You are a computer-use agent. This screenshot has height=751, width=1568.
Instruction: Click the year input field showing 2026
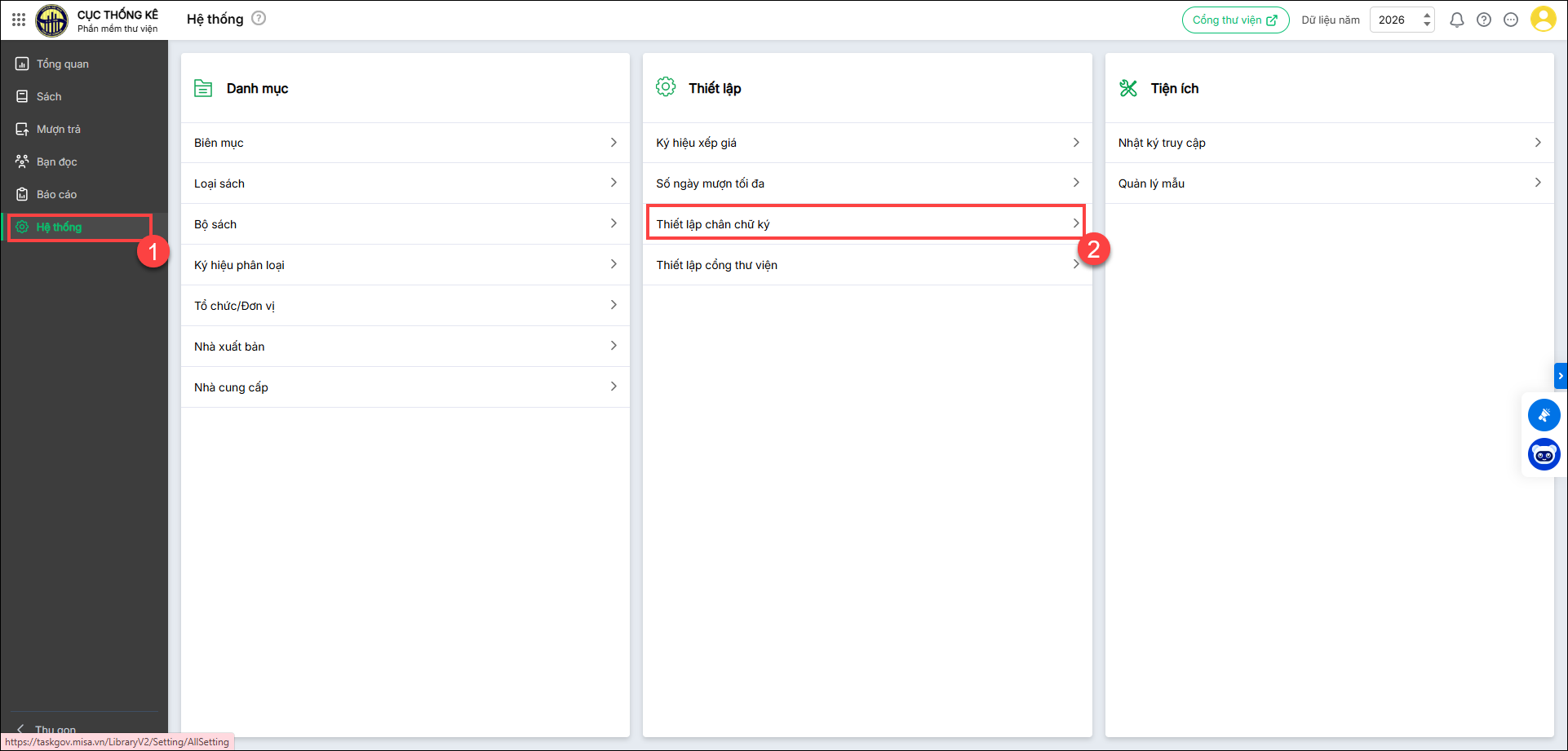click(x=1393, y=20)
